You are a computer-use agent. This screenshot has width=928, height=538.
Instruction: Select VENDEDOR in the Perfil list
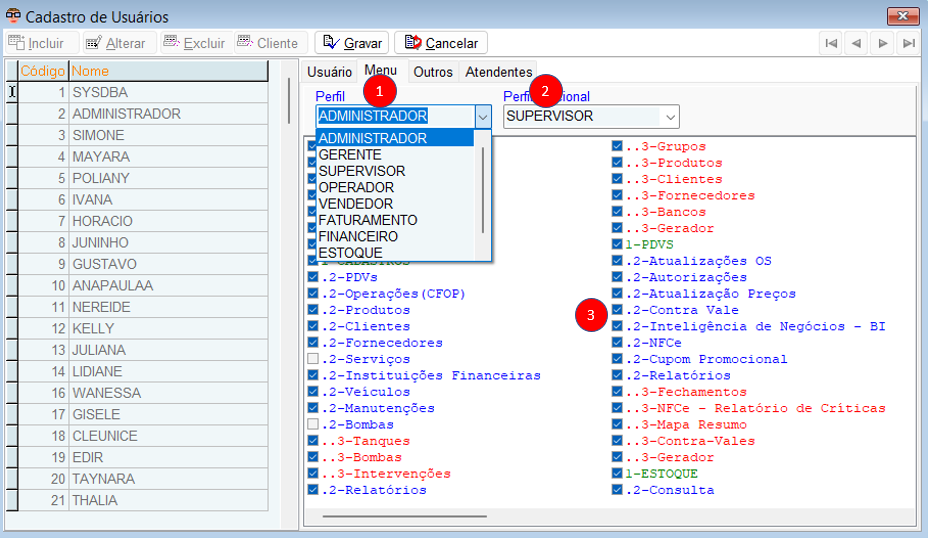395,204
